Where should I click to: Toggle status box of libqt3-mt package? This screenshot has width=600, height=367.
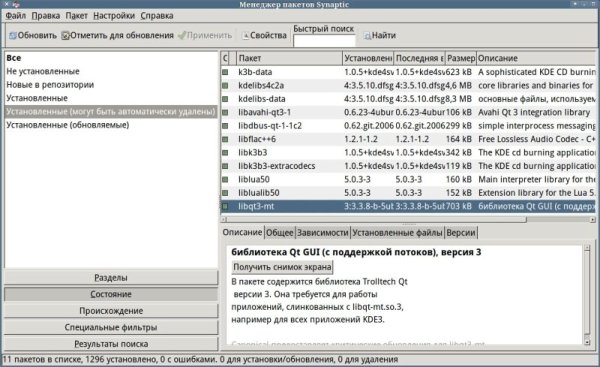[x=225, y=206]
